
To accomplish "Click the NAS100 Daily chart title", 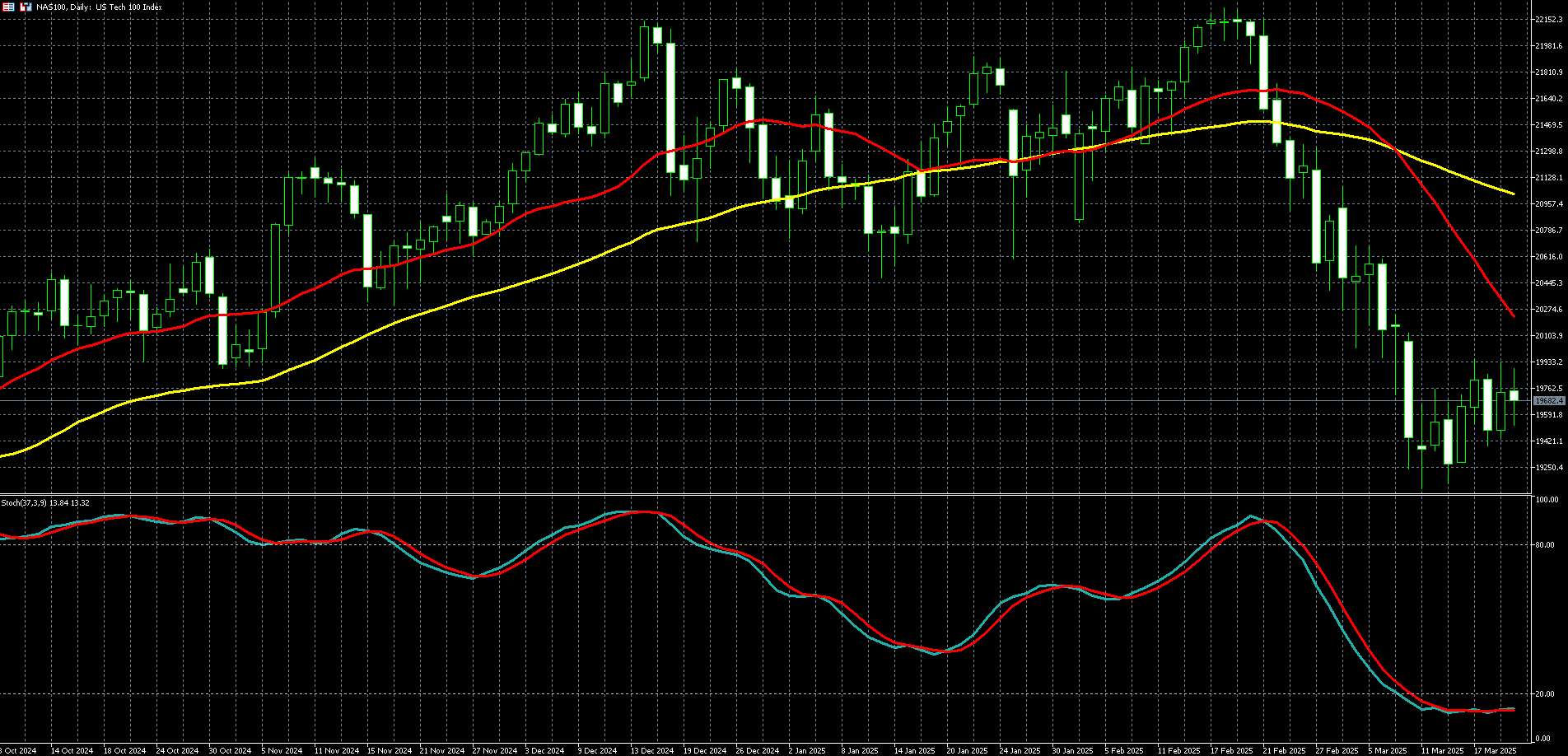I will point(99,7).
